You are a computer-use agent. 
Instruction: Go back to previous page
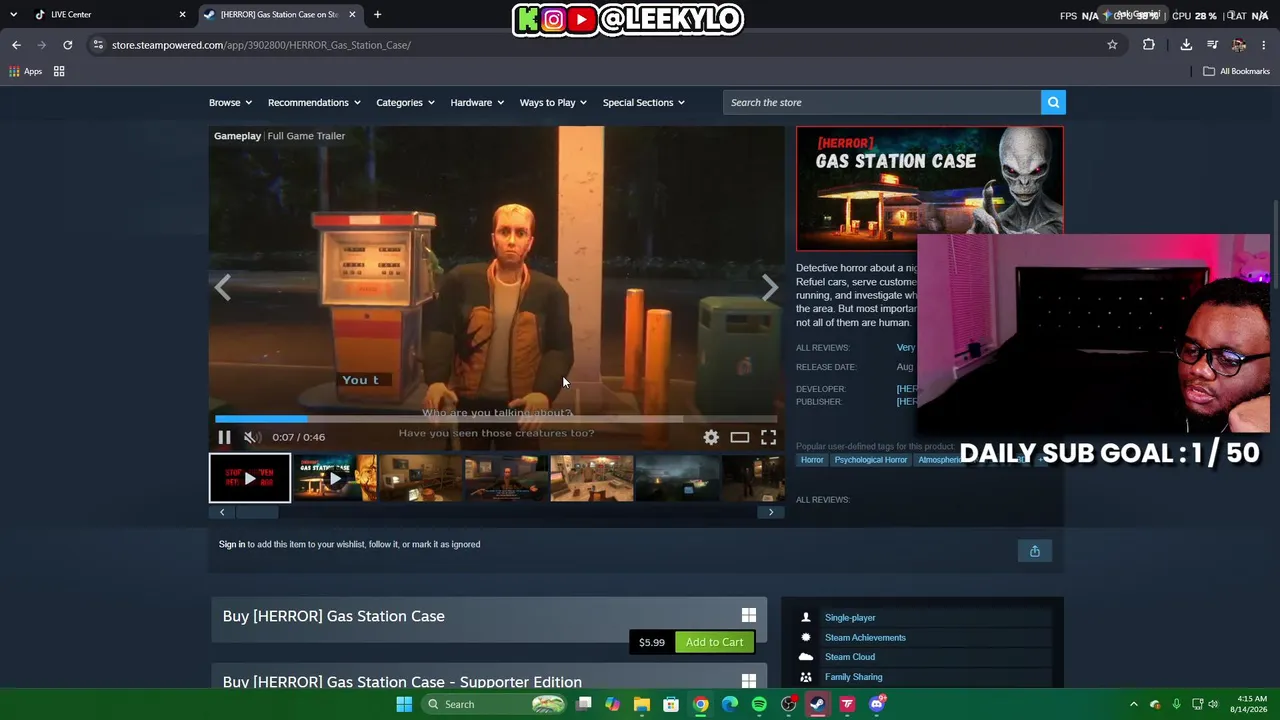pyautogui.click(x=16, y=45)
